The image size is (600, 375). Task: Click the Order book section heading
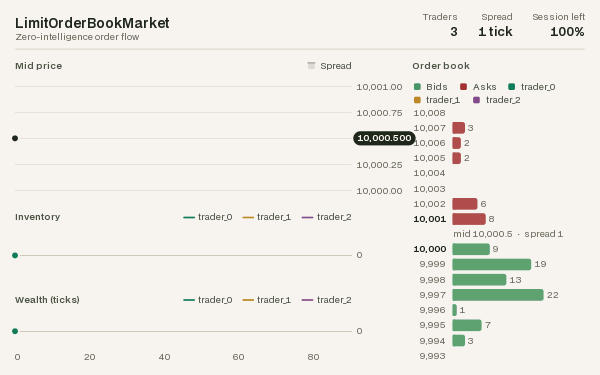(x=441, y=66)
